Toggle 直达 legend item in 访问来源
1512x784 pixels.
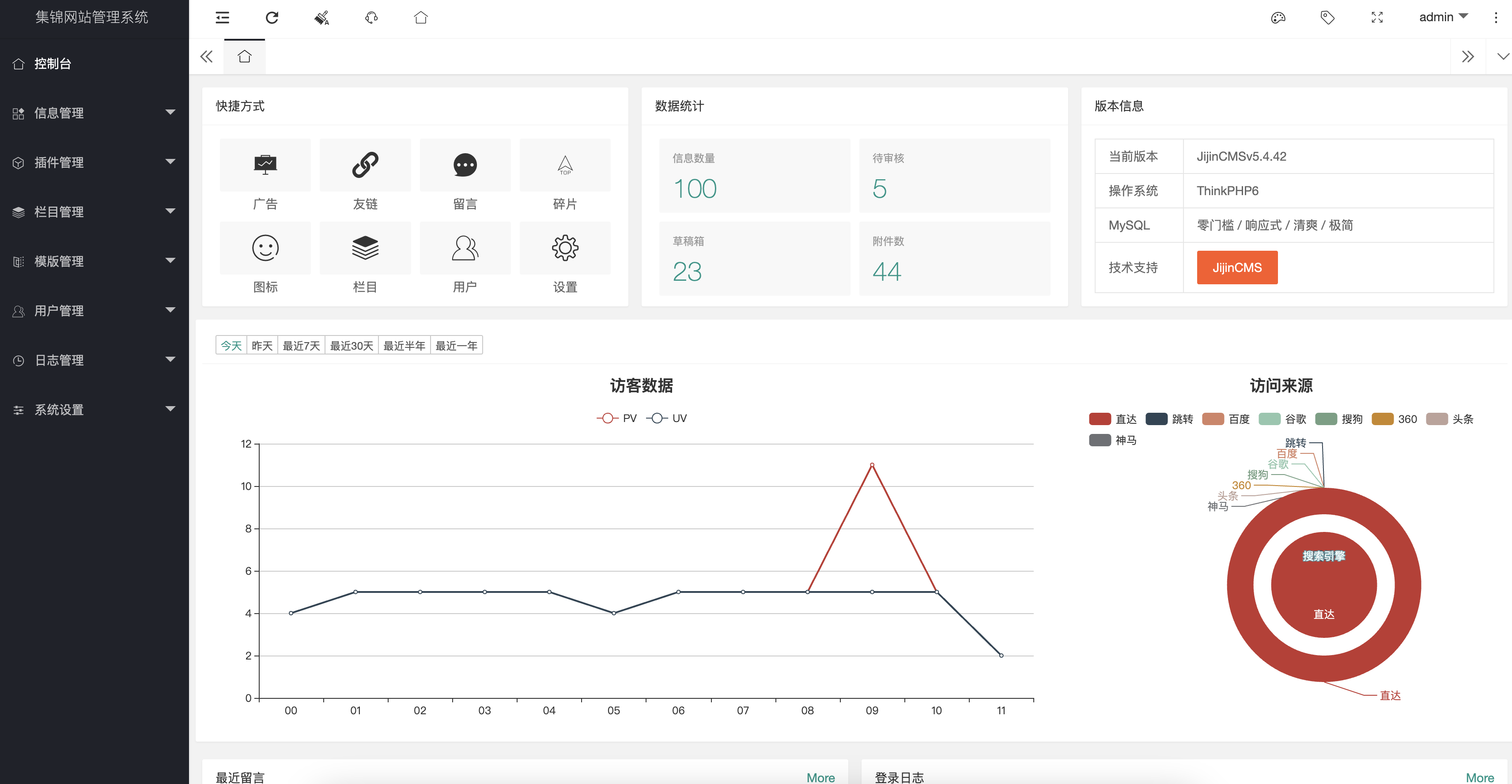pos(1112,419)
